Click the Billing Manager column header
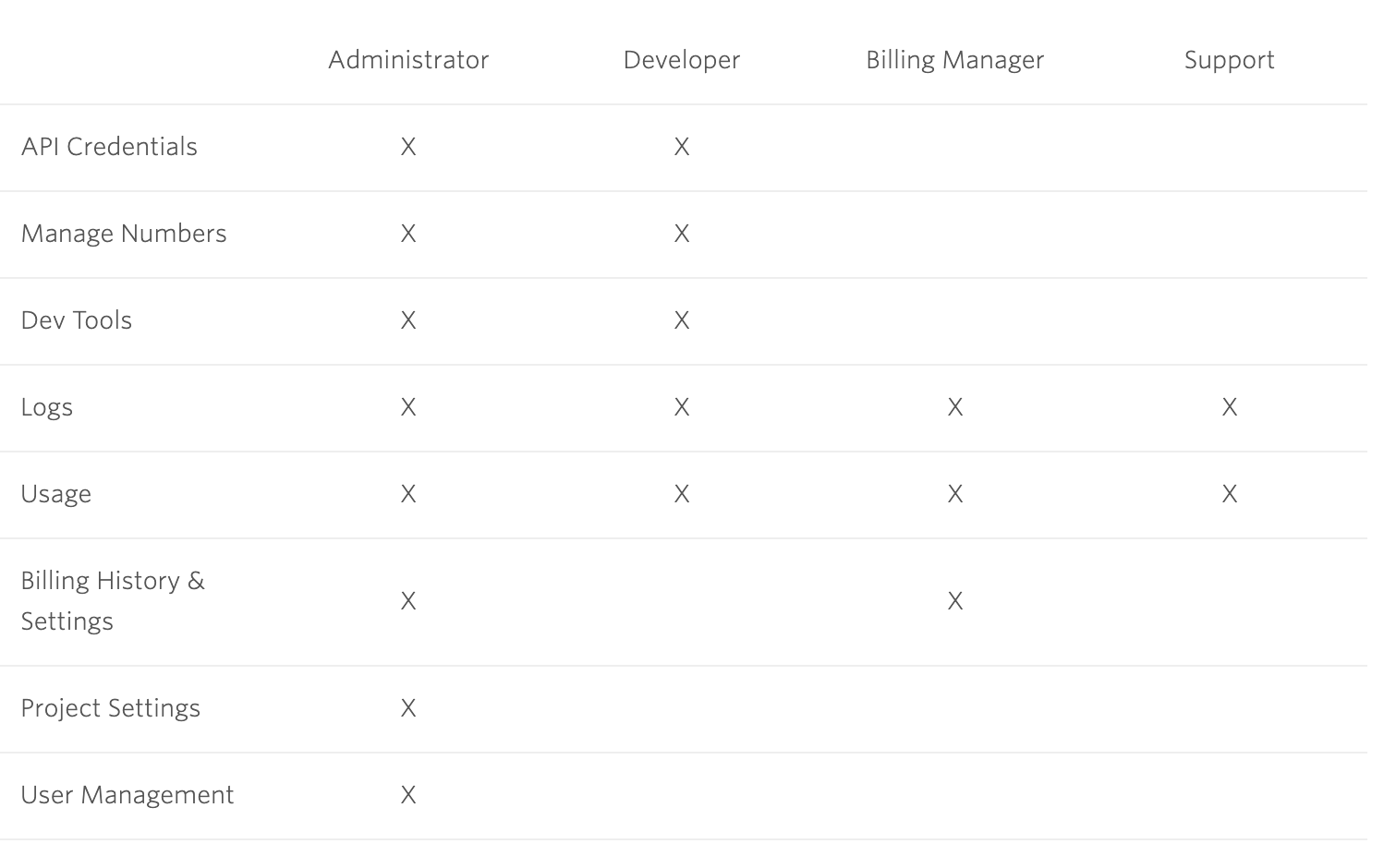Image resolution: width=1384 pixels, height=868 pixels. (954, 60)
